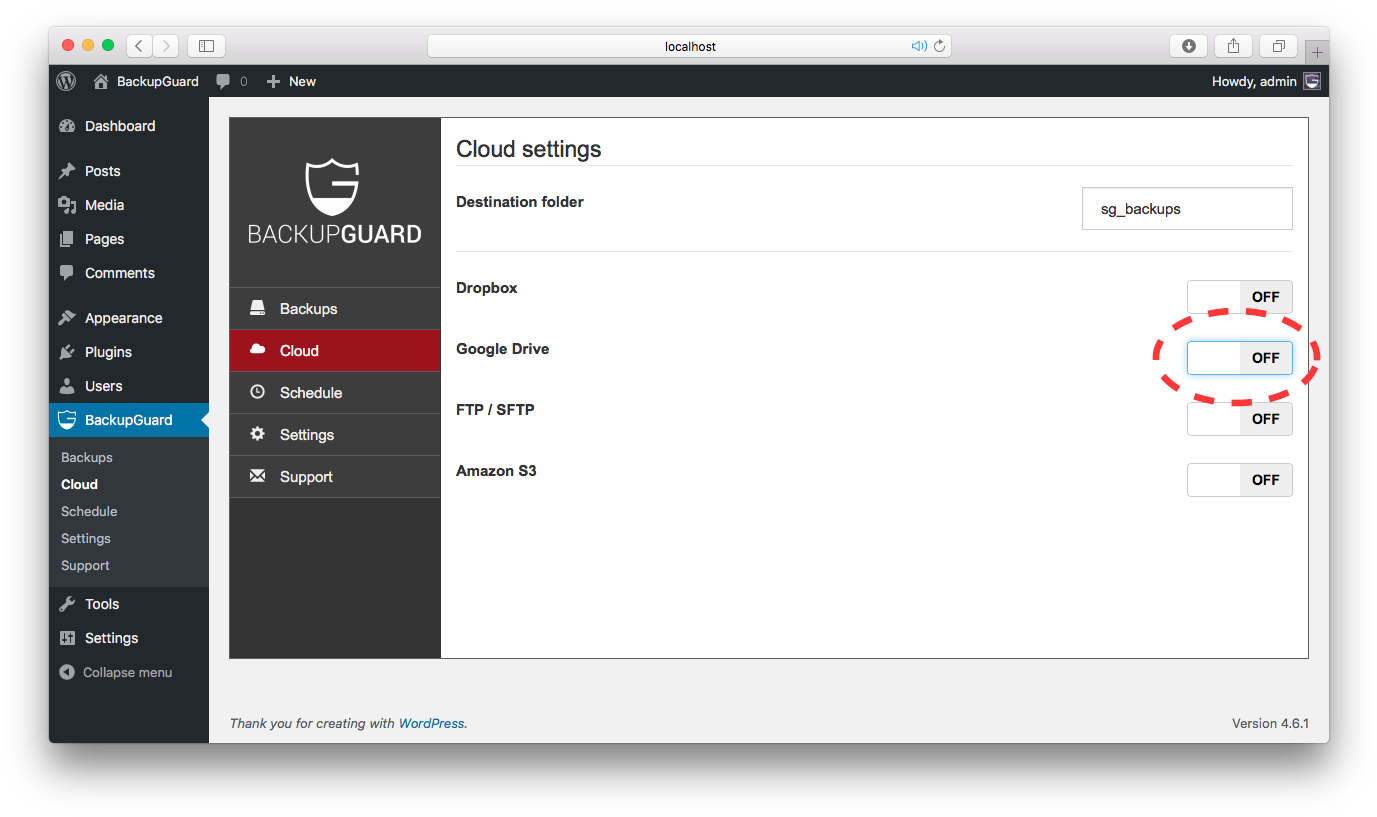
Task: Open the comments bubble in admin bar
Action: tap(224, 82)
